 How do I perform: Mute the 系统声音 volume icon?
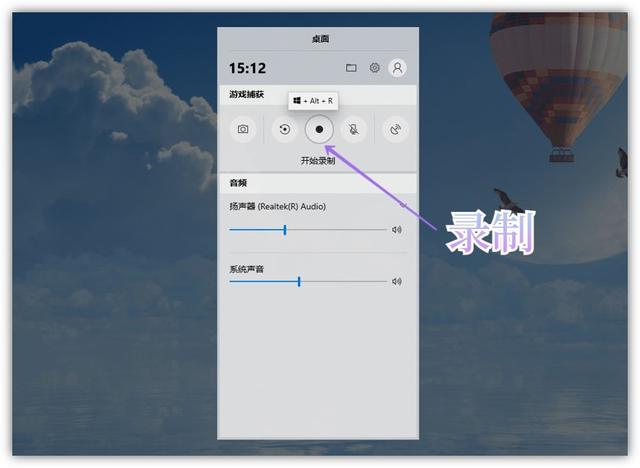tap(397, 281)
